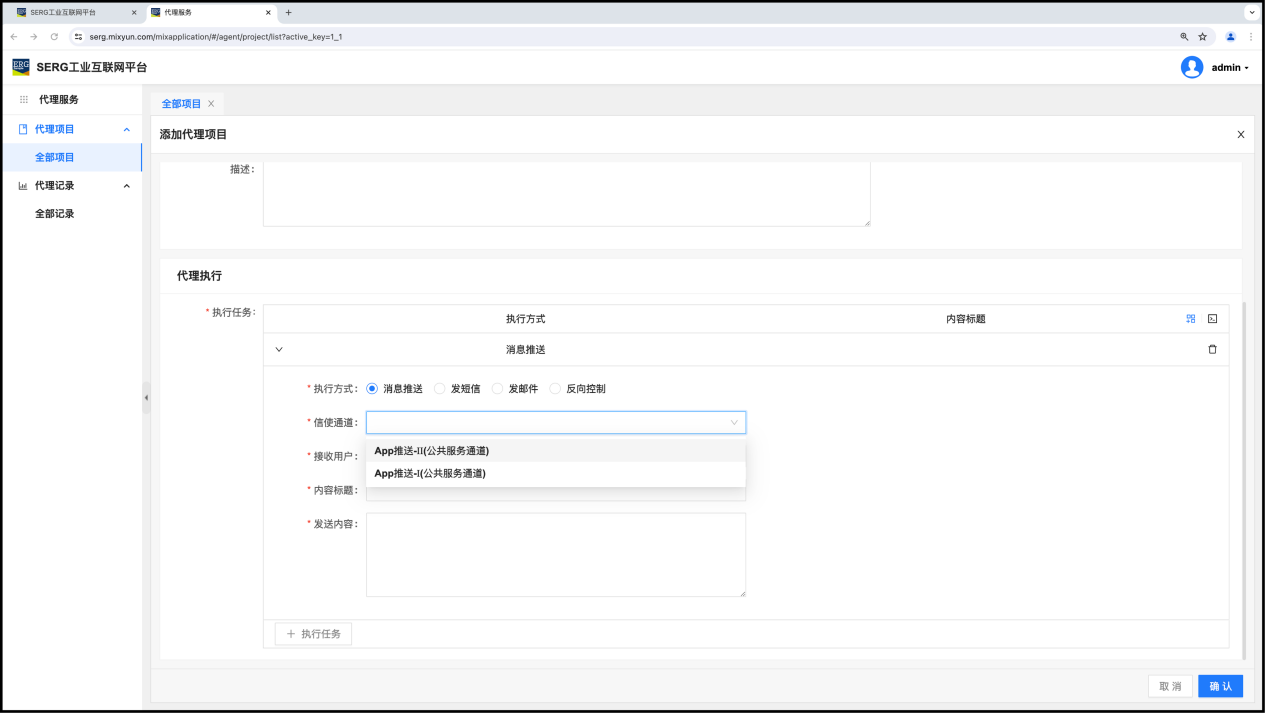Click the browser page reload icon
The width and height of the screenshot is (1265, 713).
[54, 37]
